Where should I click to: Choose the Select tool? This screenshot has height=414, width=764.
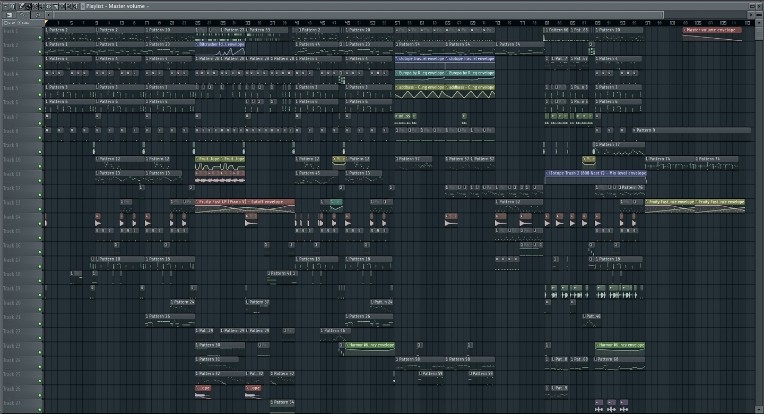(x=62, y=6)
